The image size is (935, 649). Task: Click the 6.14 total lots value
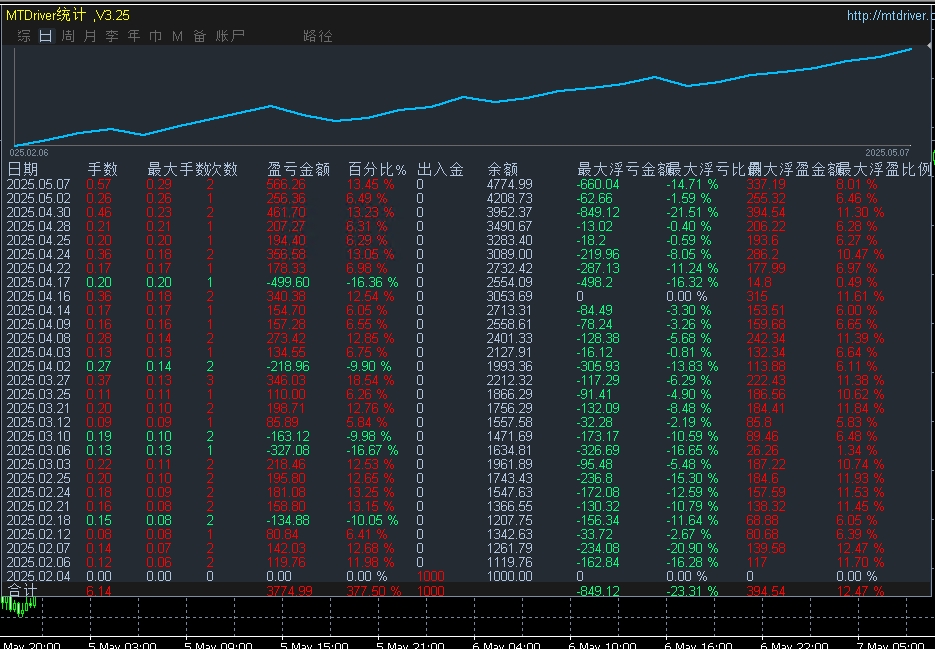point(98,591)
